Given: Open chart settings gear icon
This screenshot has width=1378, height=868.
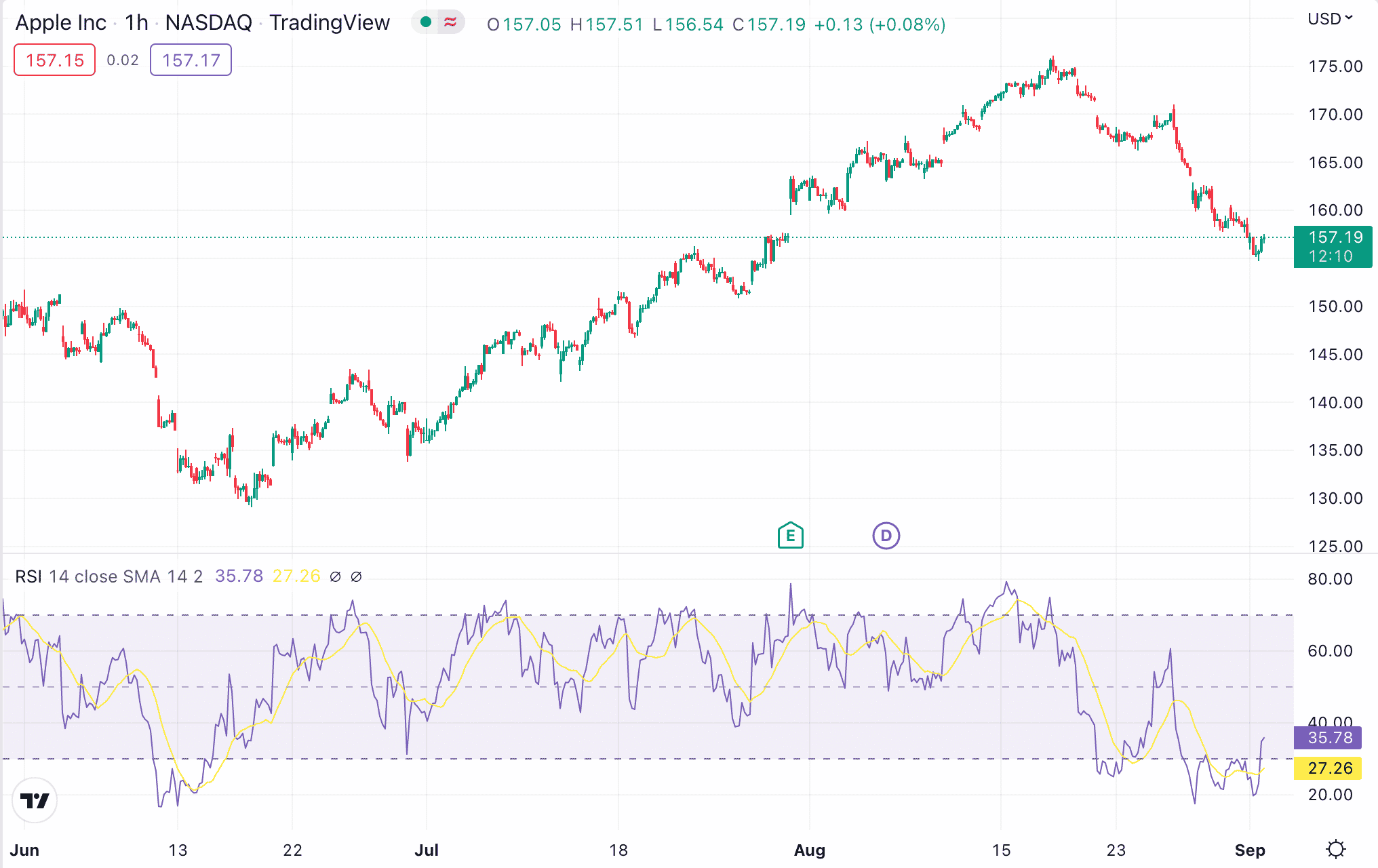Looking at the screenshot, I should coord(1335,849).
